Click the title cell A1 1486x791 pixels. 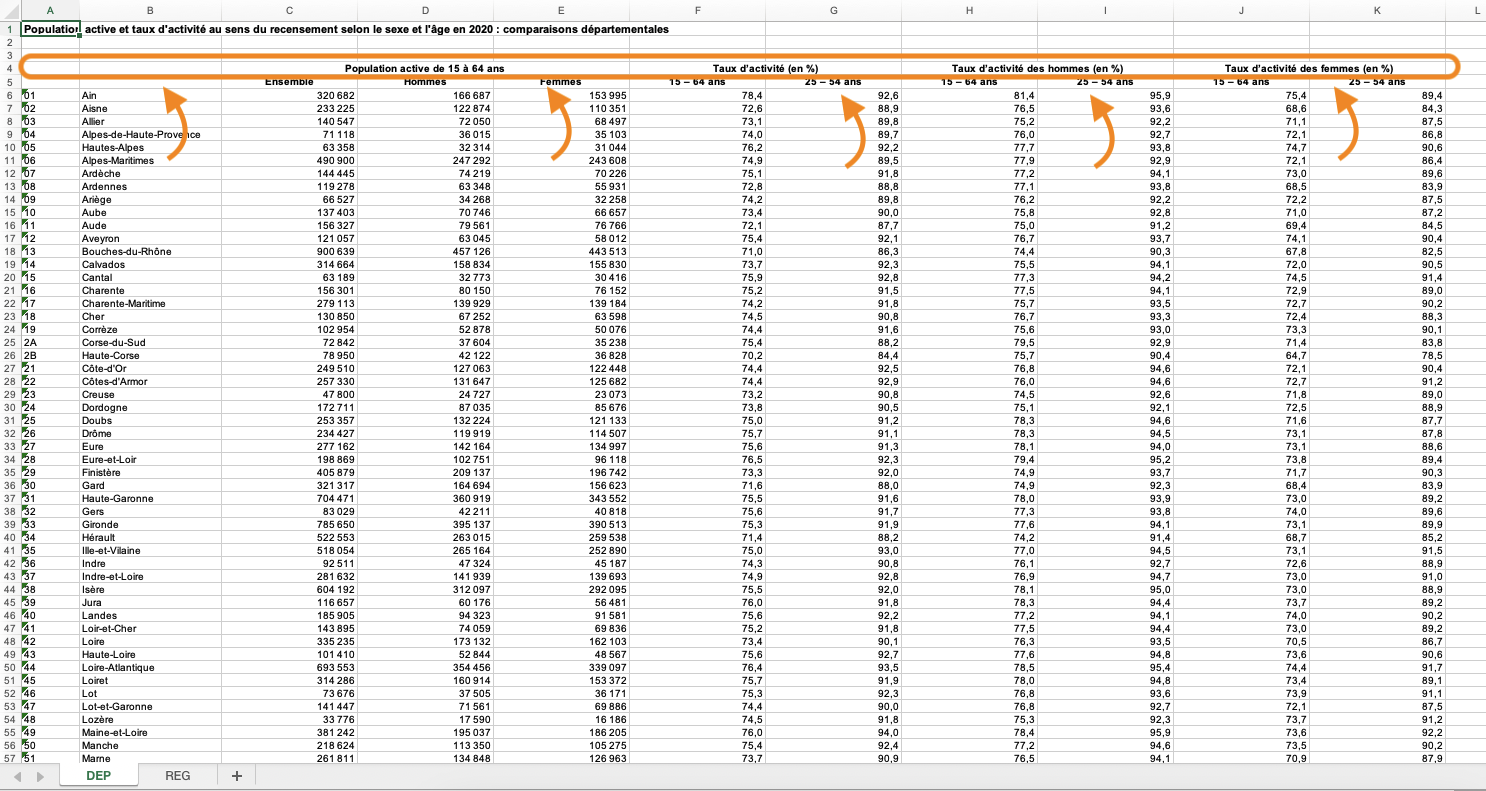[49, 29]
